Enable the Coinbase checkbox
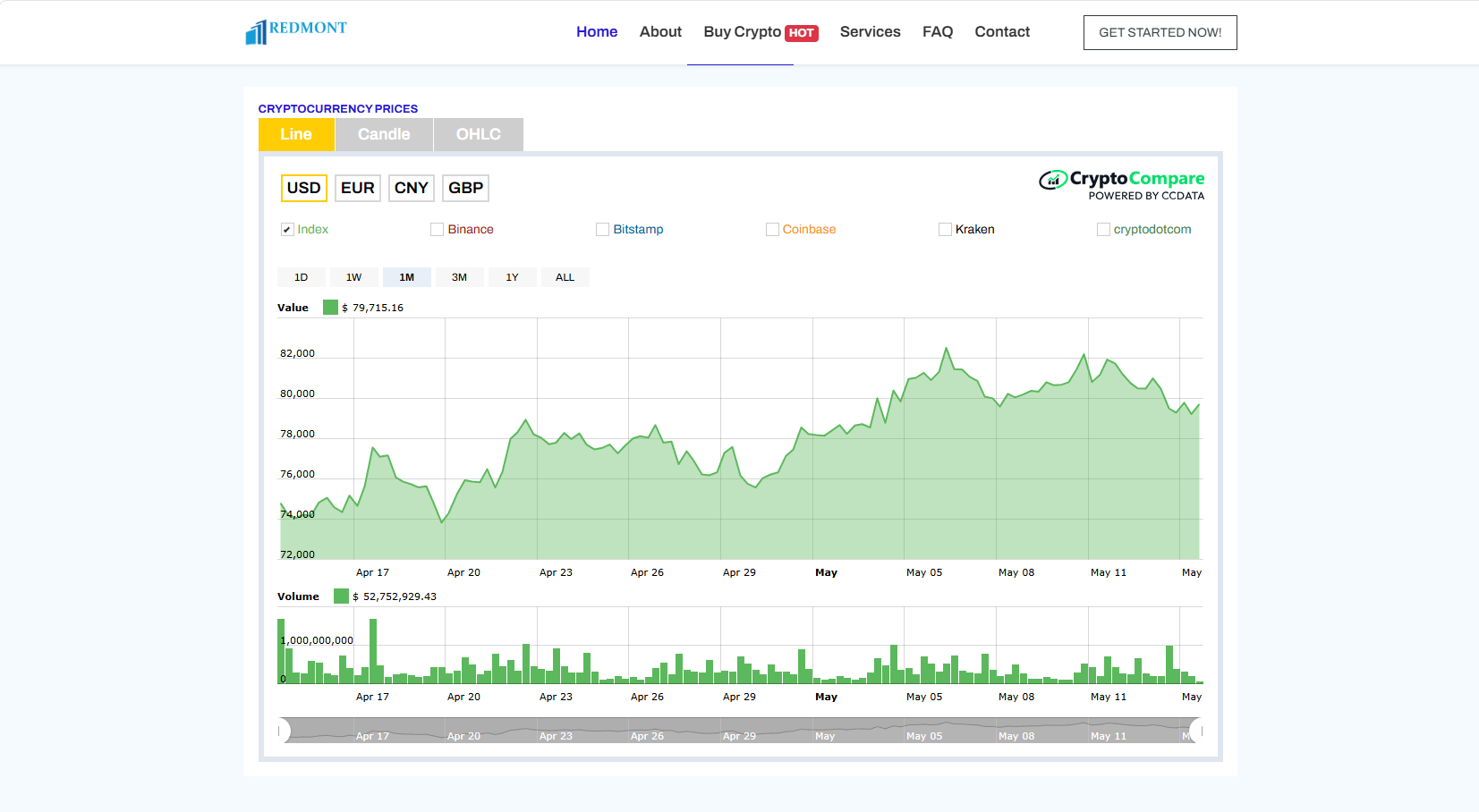The height and width of the screenshot is (812, 1479). click(x=772, y=230)
